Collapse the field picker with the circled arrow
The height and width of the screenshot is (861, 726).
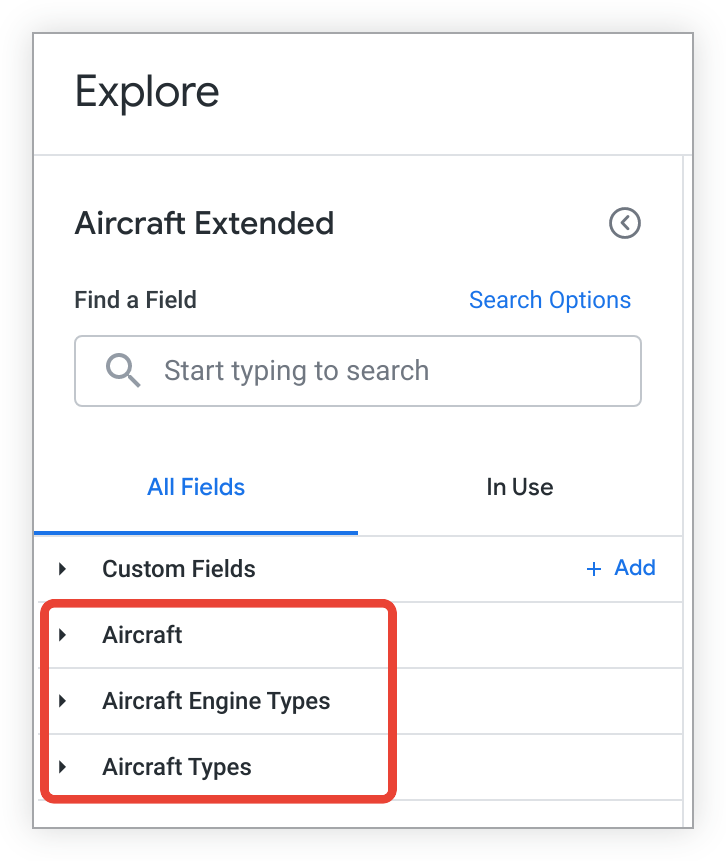pyautogui.click(x=625, y=223)
